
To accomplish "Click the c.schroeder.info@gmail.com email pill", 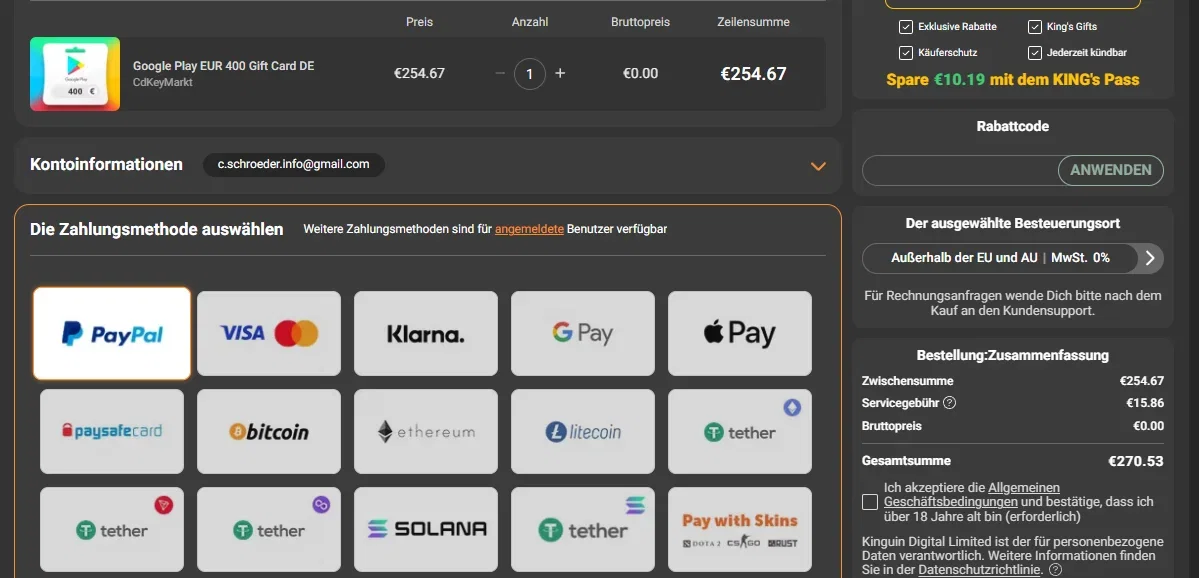I will [x=294, y=164].
